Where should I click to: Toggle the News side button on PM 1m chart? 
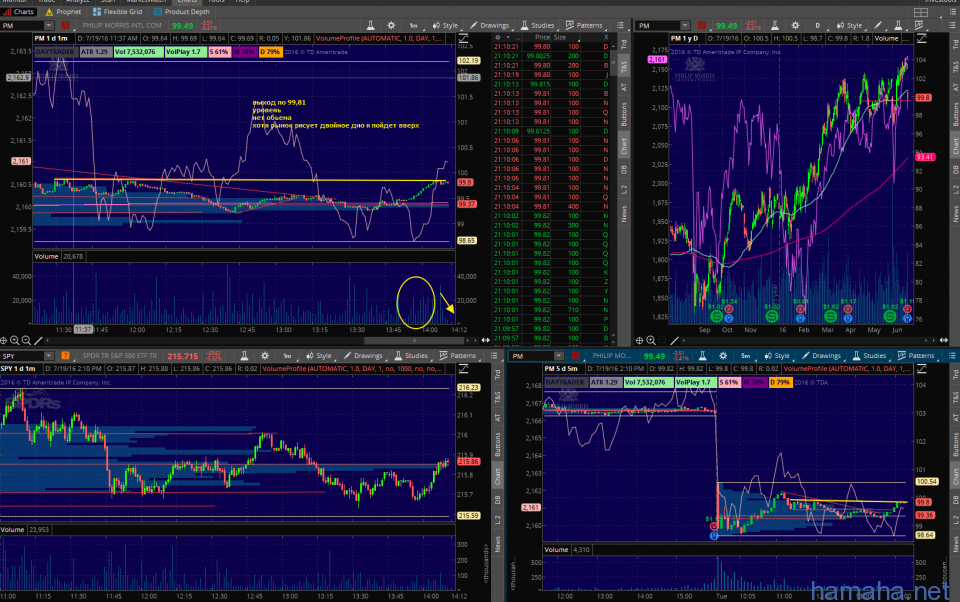[624, 213]
